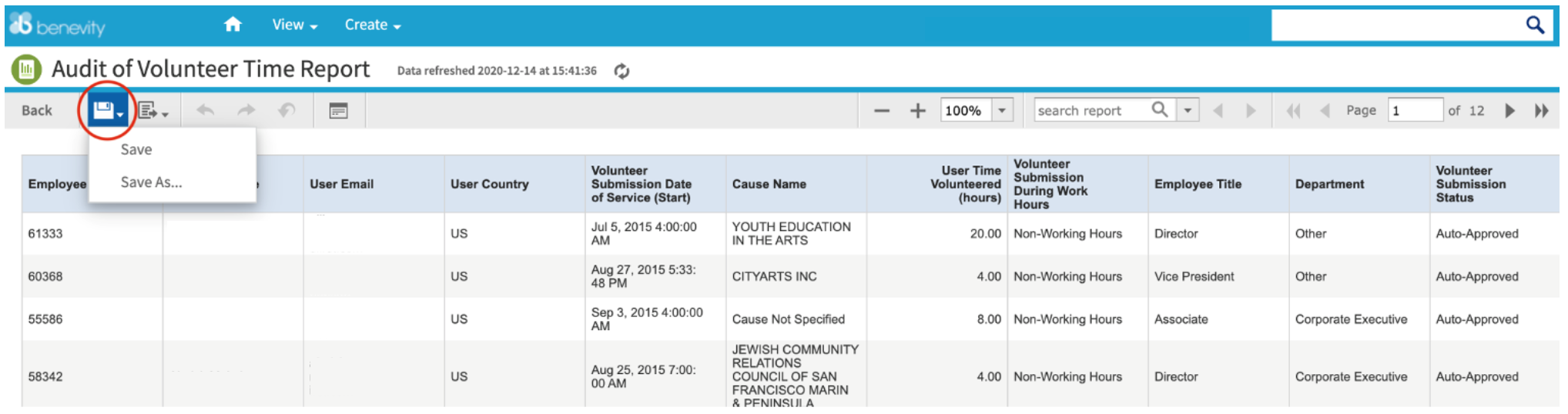
Task: Click the zoom in plus icon
Action: point(917,111)
